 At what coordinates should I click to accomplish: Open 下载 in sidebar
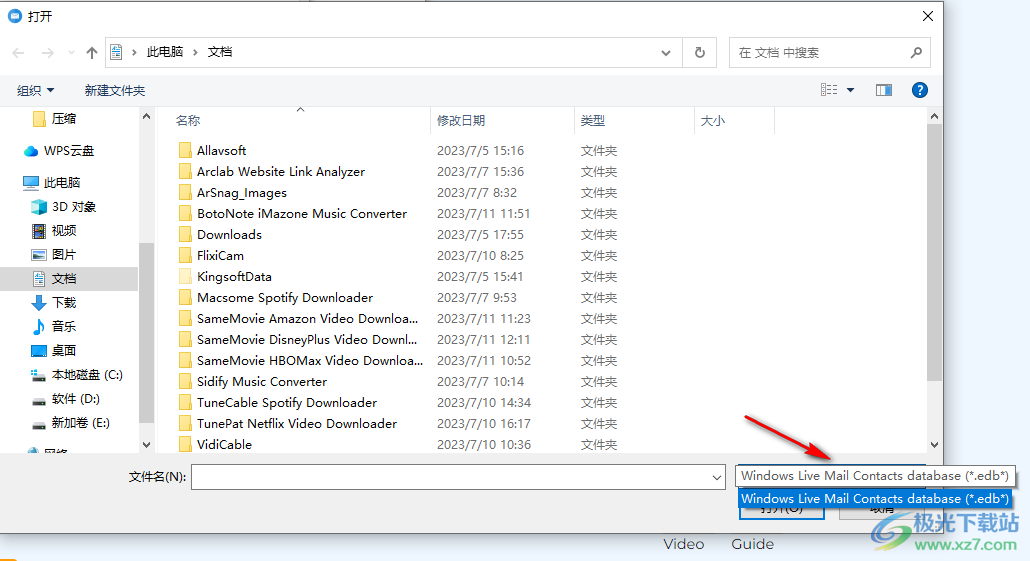pos(64,303)
